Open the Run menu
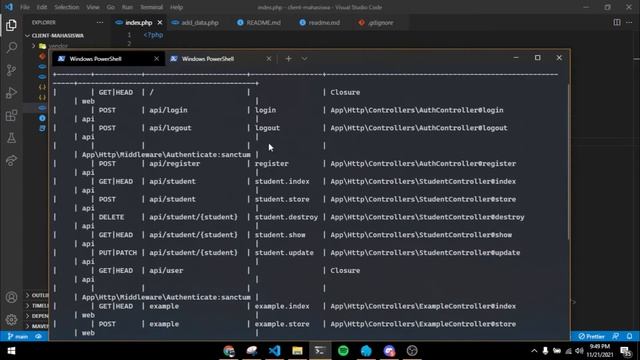 [127, 7]
